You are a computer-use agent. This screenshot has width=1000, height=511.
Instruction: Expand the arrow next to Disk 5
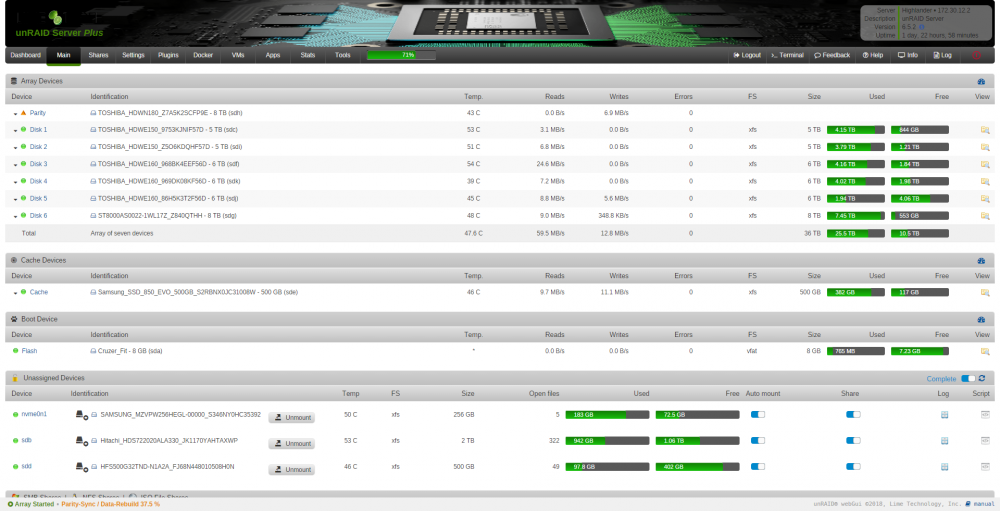(x=15, y=200)
